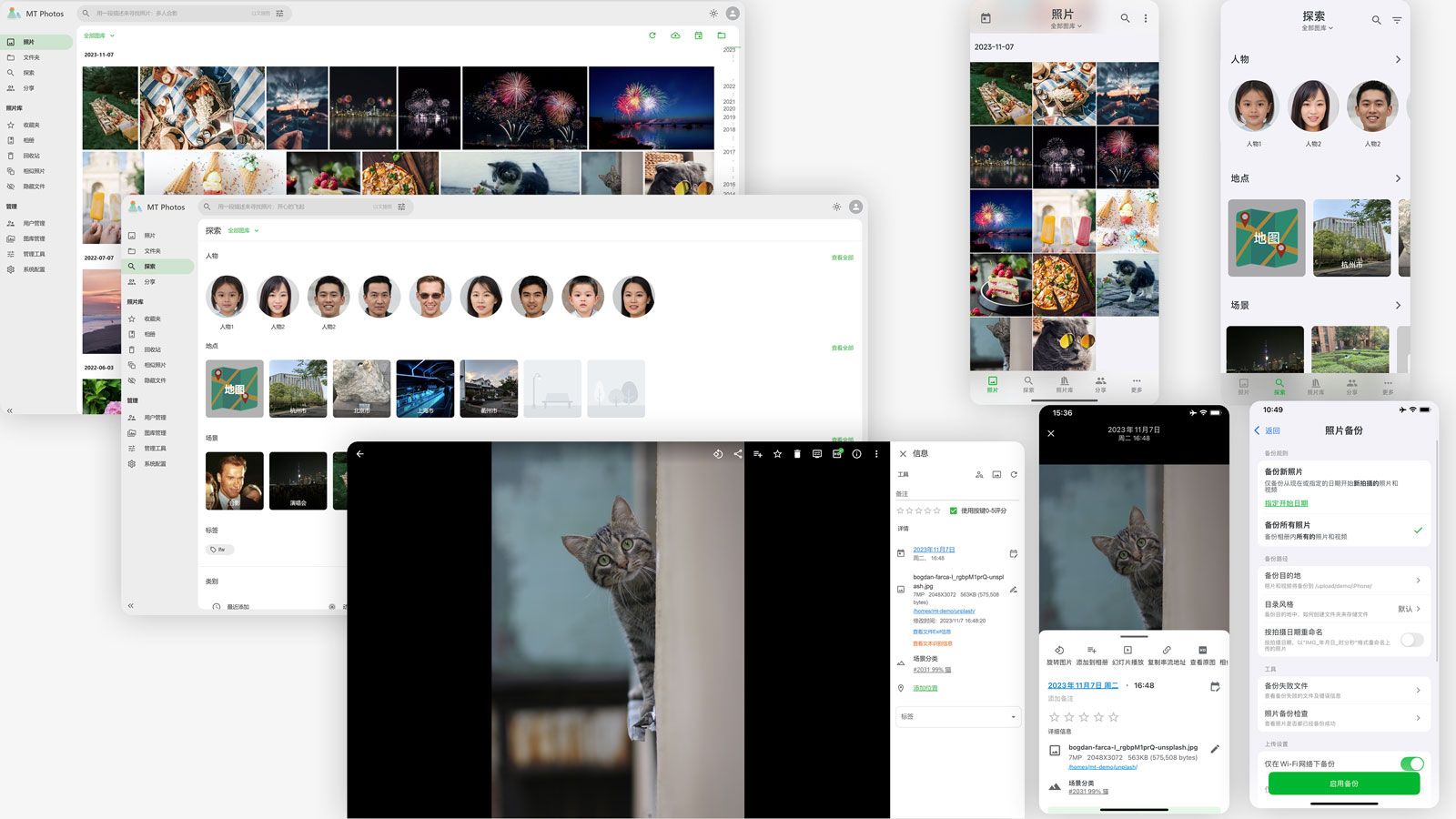
Task: Open 系统配置 in desktop Explore window sidebar
Action: point(158,464)
